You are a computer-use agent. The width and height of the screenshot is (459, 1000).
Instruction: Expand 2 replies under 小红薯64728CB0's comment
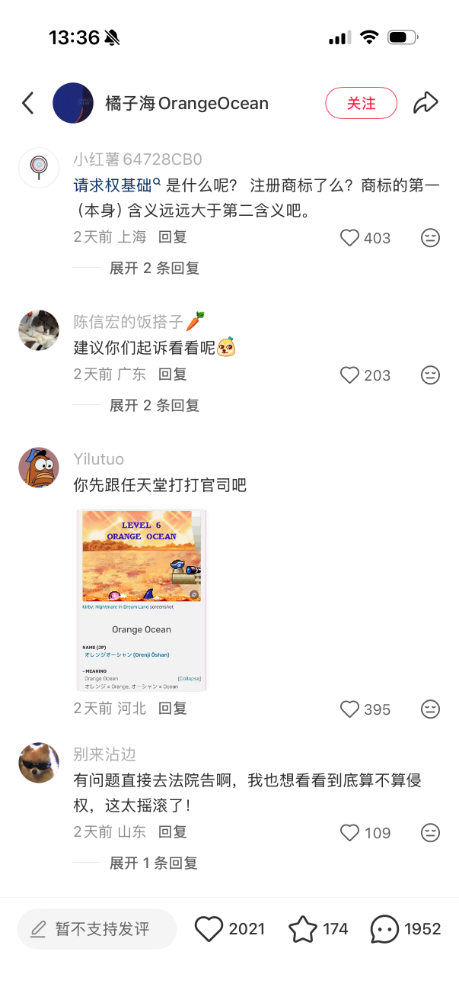click(154, 268)
